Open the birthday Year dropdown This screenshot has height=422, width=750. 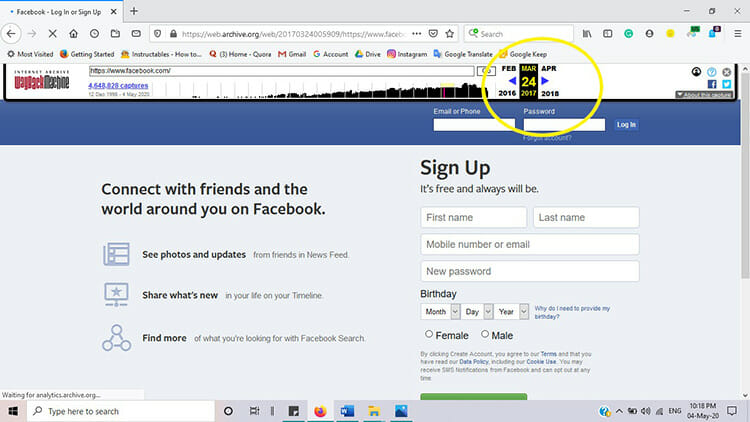[x=511, y=311]
